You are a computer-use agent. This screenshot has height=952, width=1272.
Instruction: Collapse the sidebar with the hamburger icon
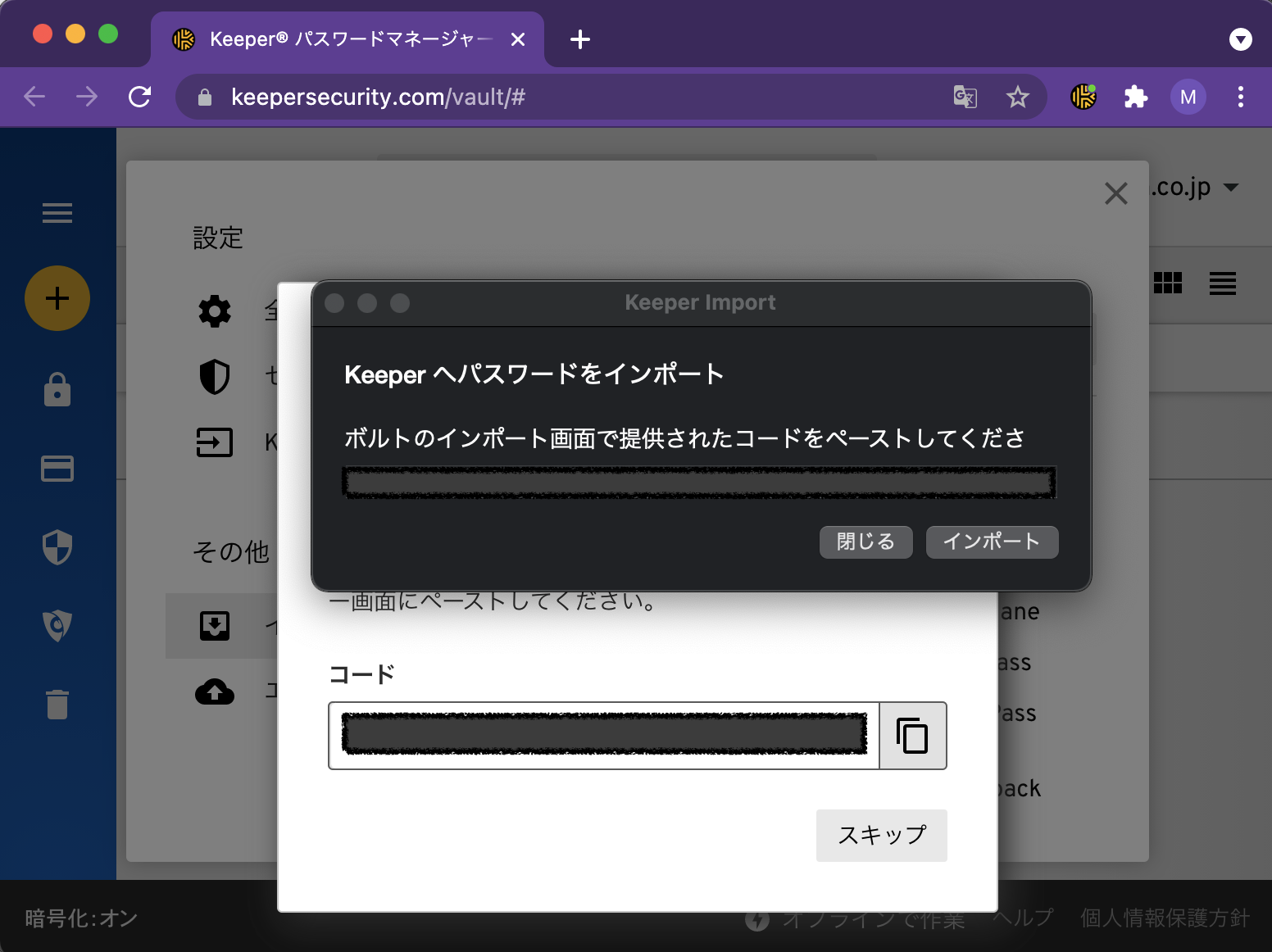[57, 214]
